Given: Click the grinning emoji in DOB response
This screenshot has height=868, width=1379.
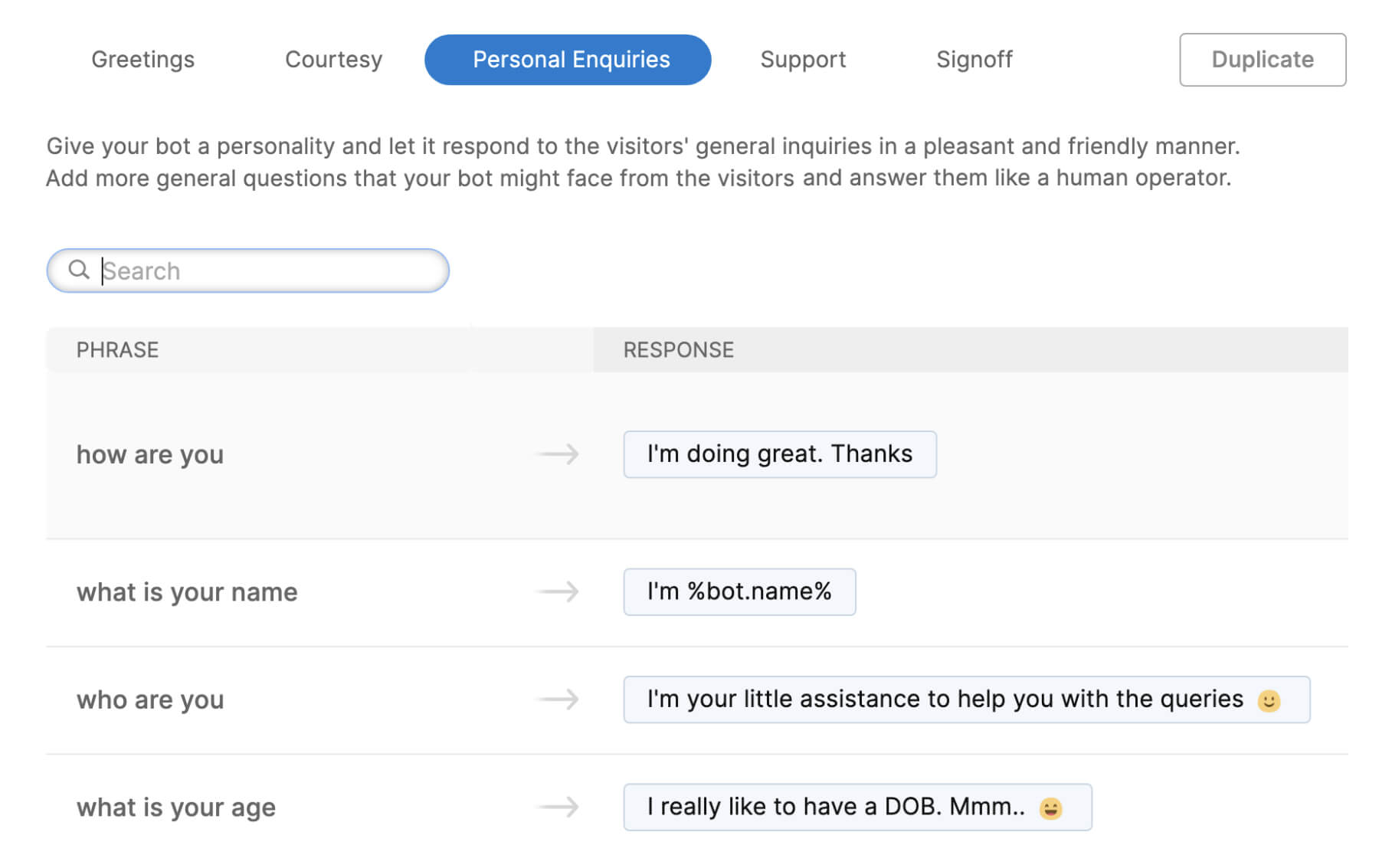Looking at the screenshot, I should point(1050,808).
